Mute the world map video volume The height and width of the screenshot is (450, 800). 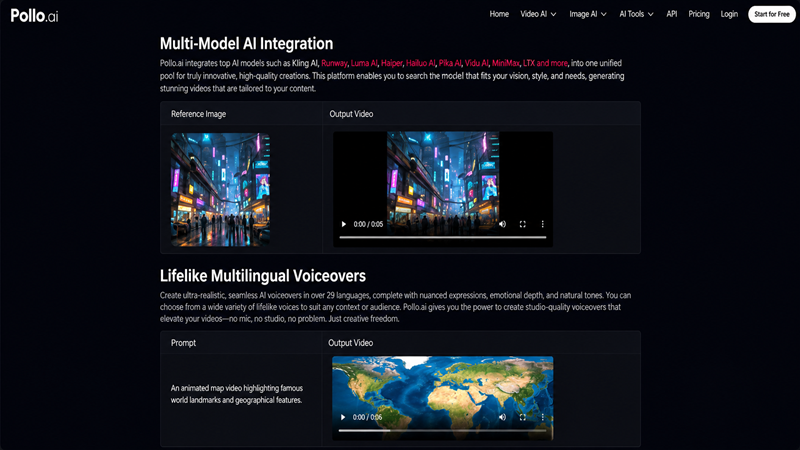503,417
